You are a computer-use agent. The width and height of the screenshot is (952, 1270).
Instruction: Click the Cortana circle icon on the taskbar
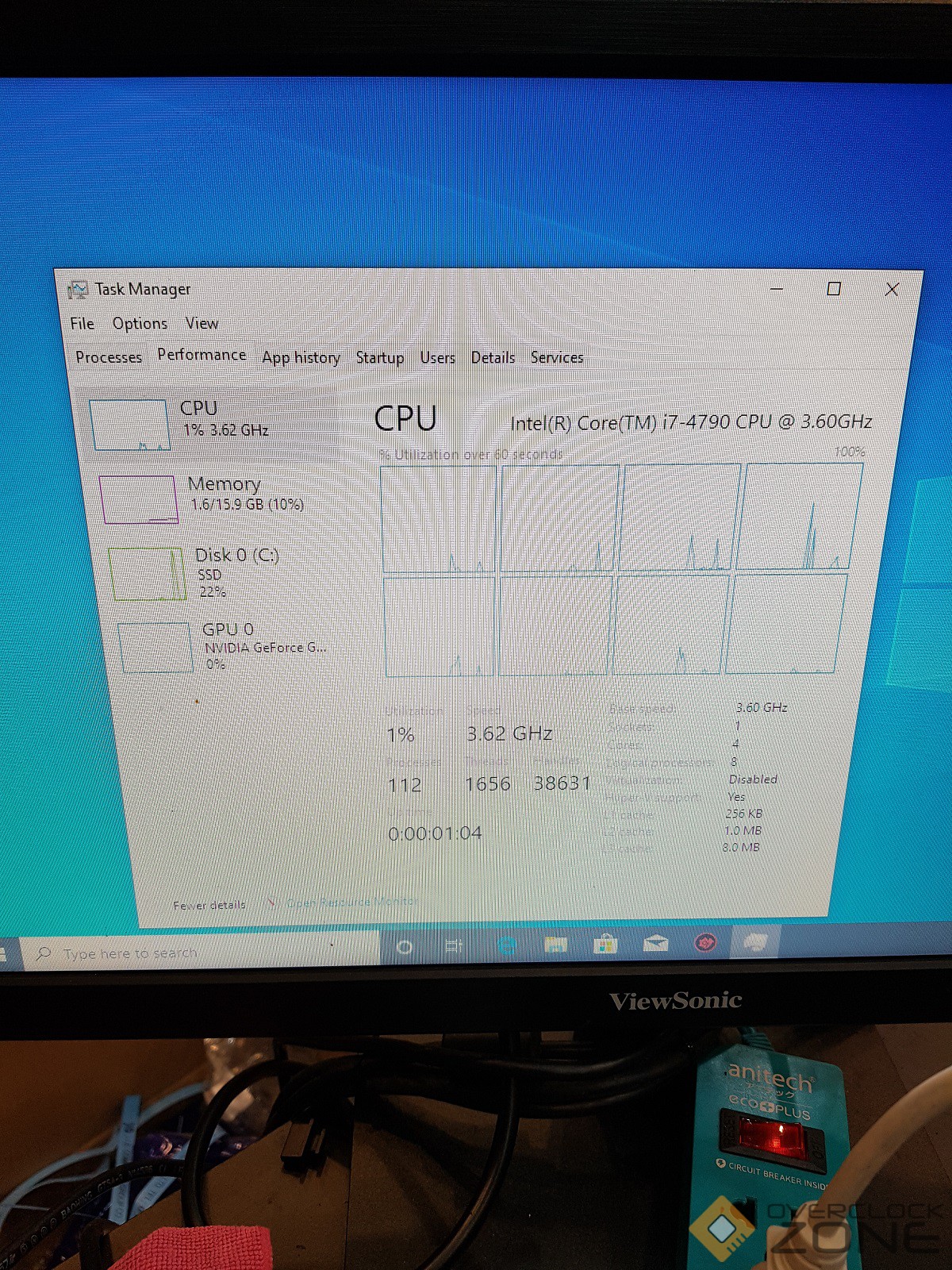405,946
